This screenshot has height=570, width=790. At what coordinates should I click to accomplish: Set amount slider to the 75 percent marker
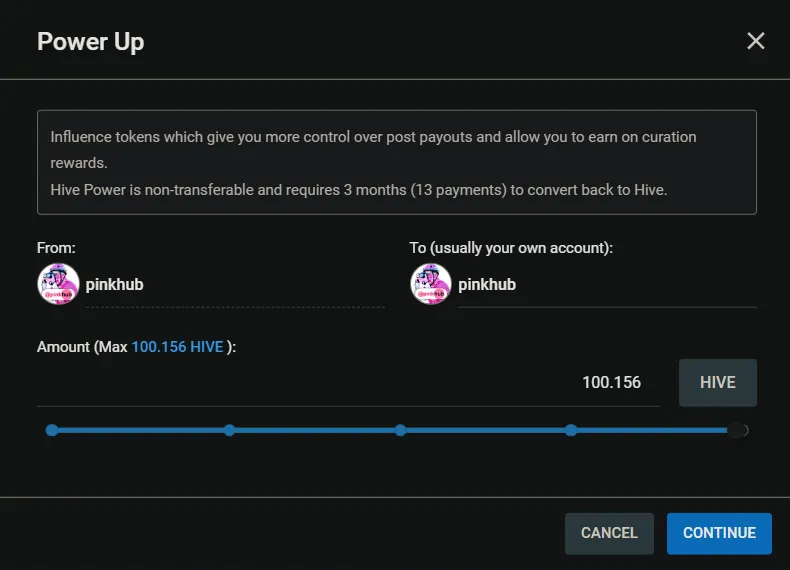(571, 430)
